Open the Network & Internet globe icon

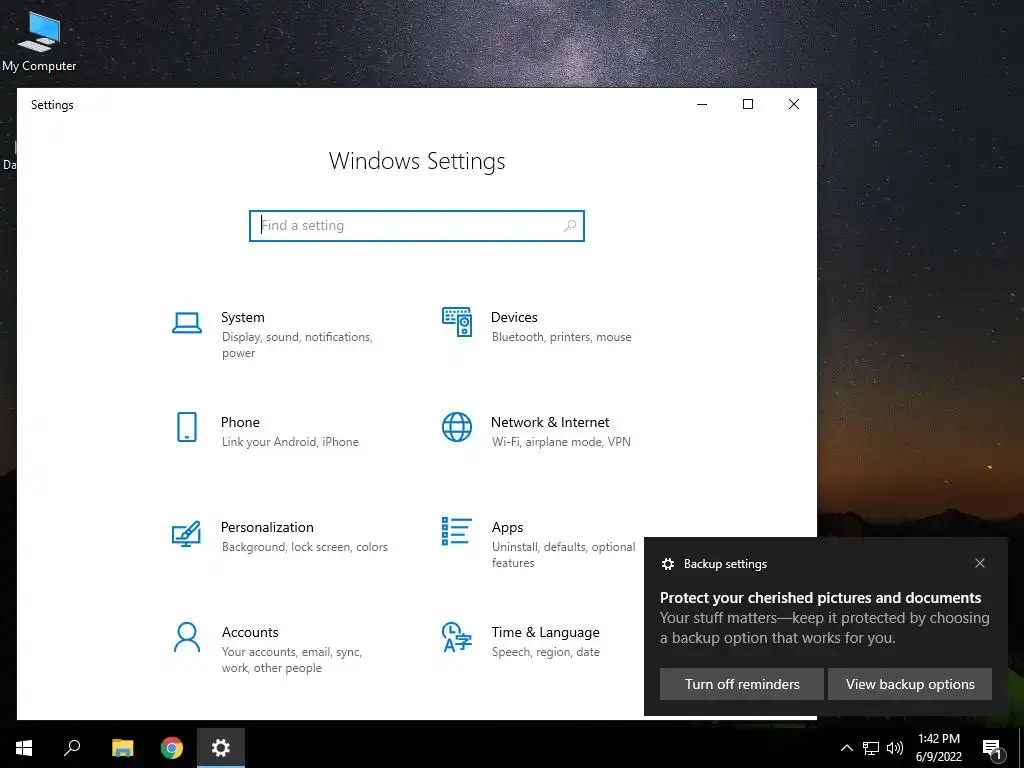456,427
